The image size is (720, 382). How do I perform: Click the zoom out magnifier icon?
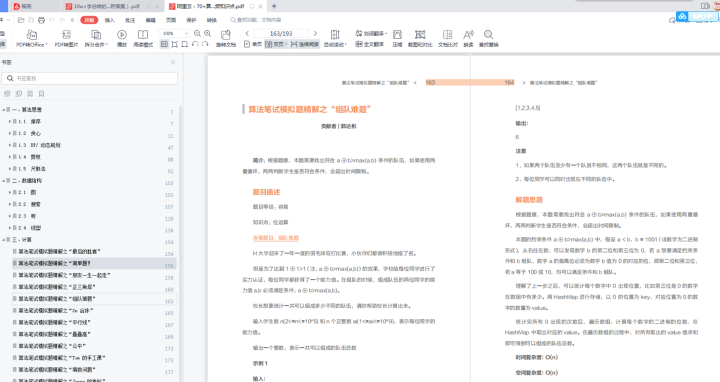[197, 34]
